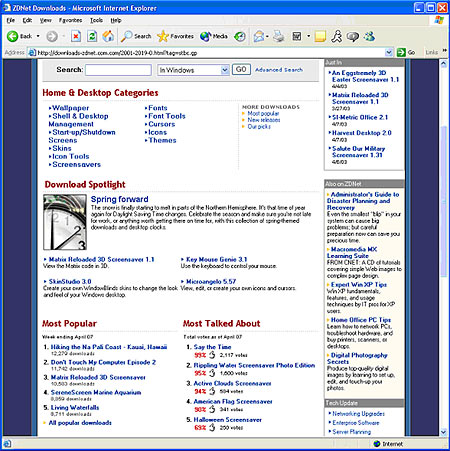Open Networking Upgrades link
Image resolution: width=450 pixels, height=451 pixels.
[x=358, y=414]
